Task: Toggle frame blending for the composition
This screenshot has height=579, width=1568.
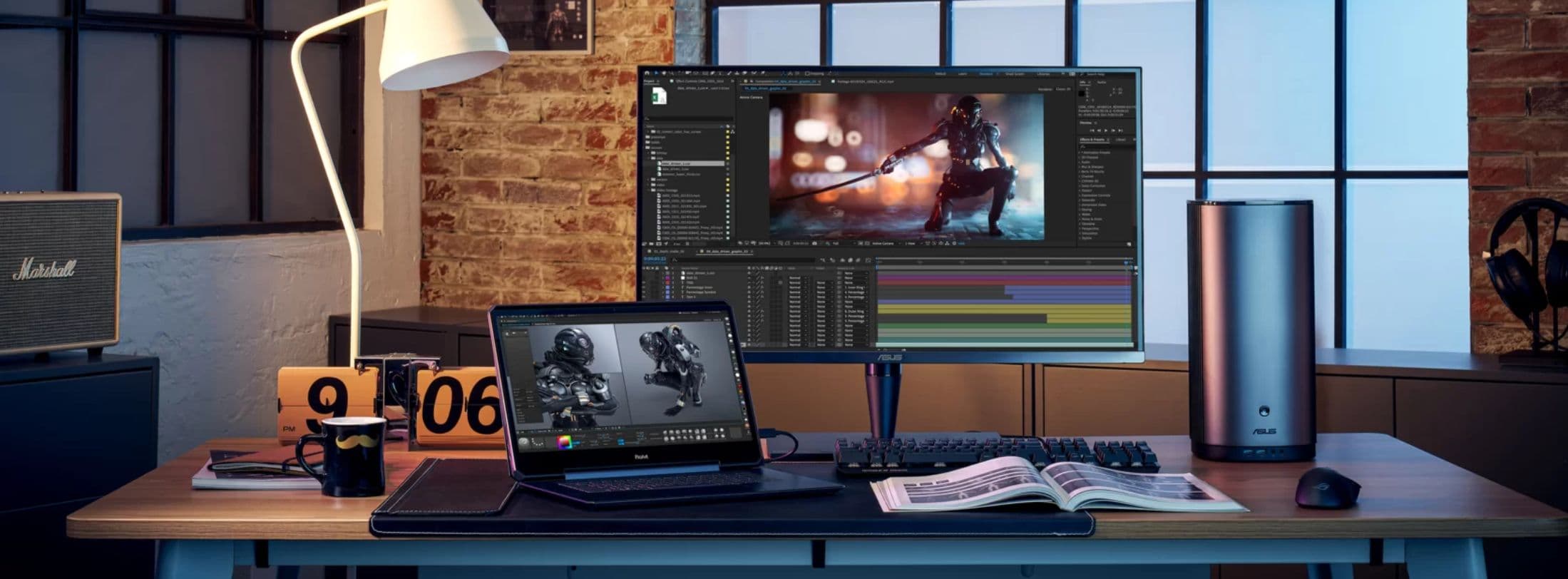Action: (x=849, y=260)
